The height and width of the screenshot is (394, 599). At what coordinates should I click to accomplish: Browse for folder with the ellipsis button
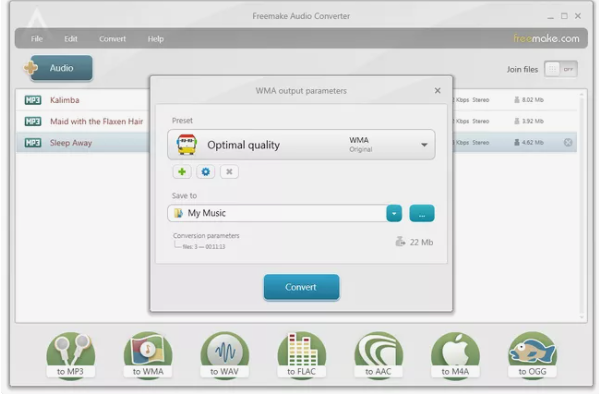422,213
